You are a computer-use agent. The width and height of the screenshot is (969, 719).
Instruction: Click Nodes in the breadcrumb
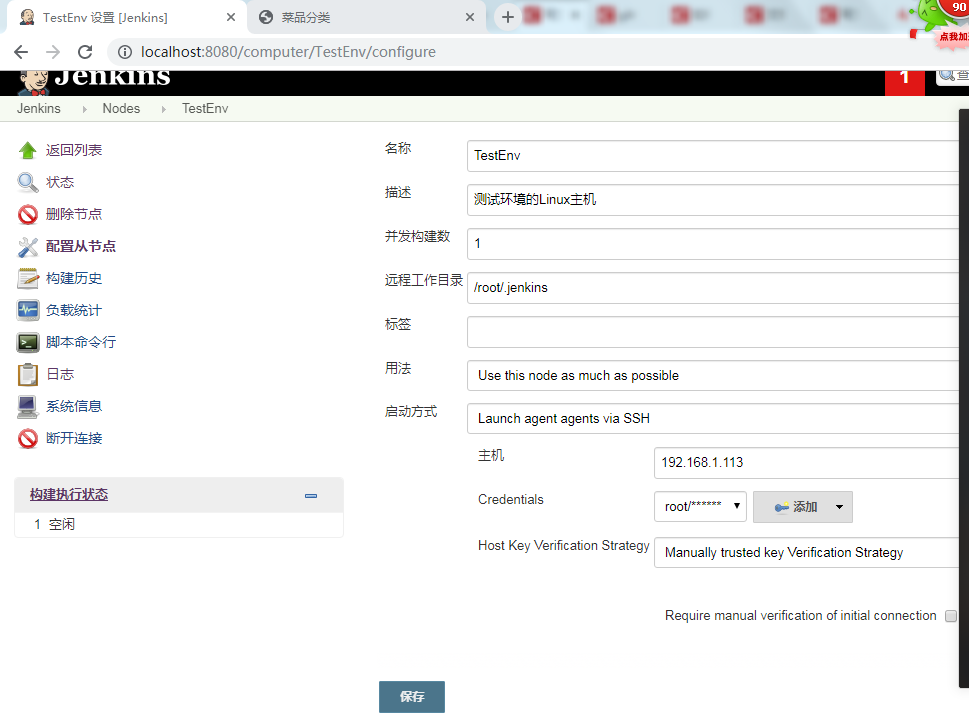click(121, 108)
